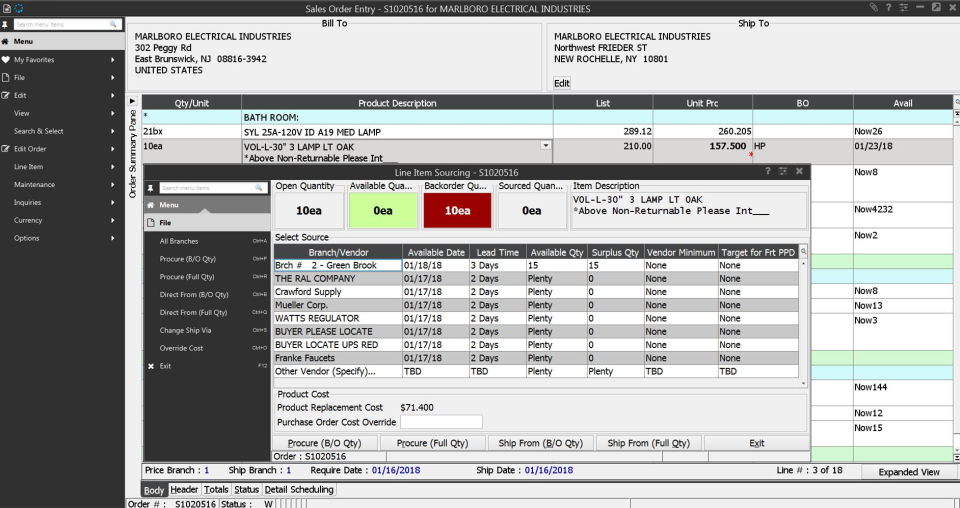Toggle pin icon in Line Item Sourcing menu
The width and height of the screenshot is (960, 508).
pyautogui.click(x=151, y=188)
